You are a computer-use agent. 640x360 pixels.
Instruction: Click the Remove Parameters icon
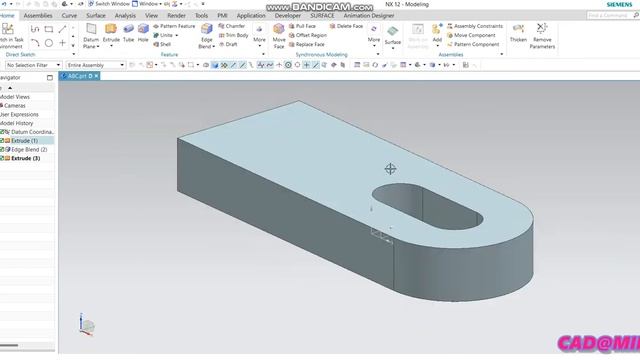(542, 29)
